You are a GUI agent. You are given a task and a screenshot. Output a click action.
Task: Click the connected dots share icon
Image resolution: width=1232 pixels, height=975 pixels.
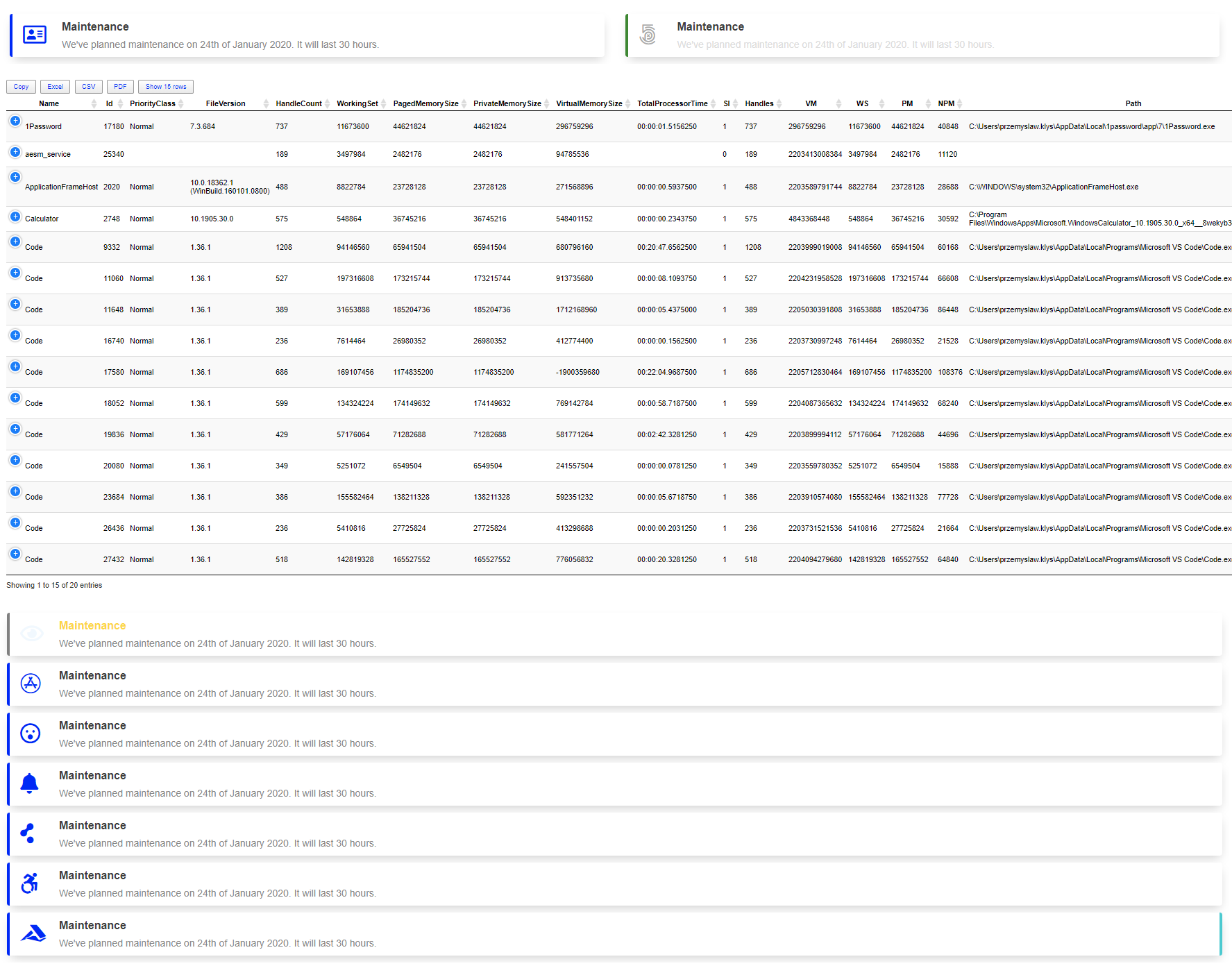click(x=28, y=833)
